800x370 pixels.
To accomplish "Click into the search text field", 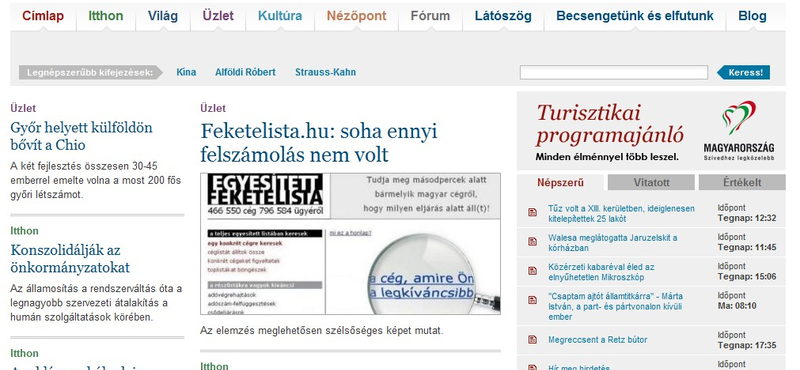I will [614, 72].
